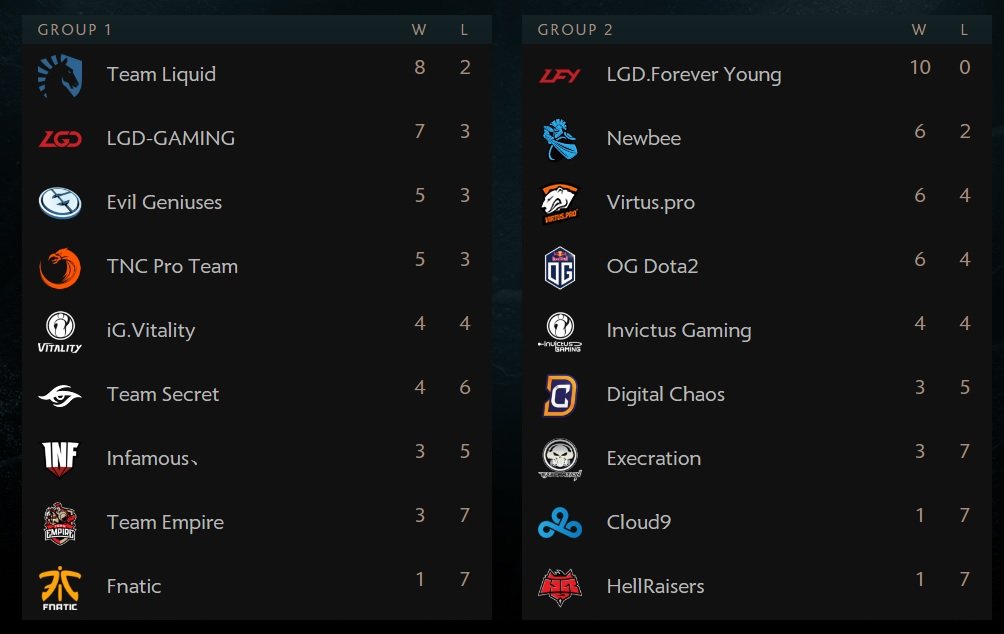The image size is (1004, 634).
Task: Click the OG Dota2 shield logo
Action: pyautogui.click(x=560, y=268)
